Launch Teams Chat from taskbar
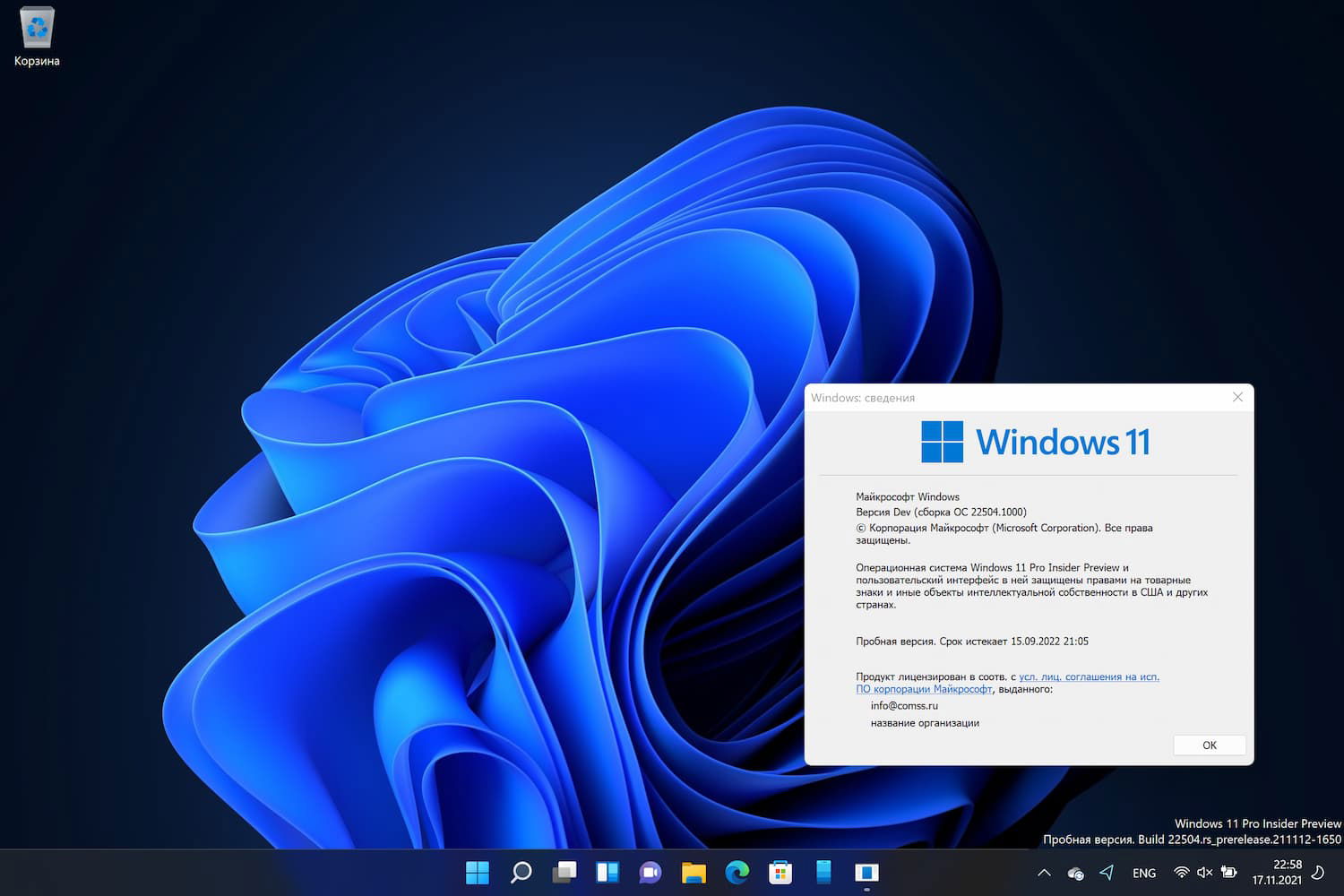 (650, 872)
